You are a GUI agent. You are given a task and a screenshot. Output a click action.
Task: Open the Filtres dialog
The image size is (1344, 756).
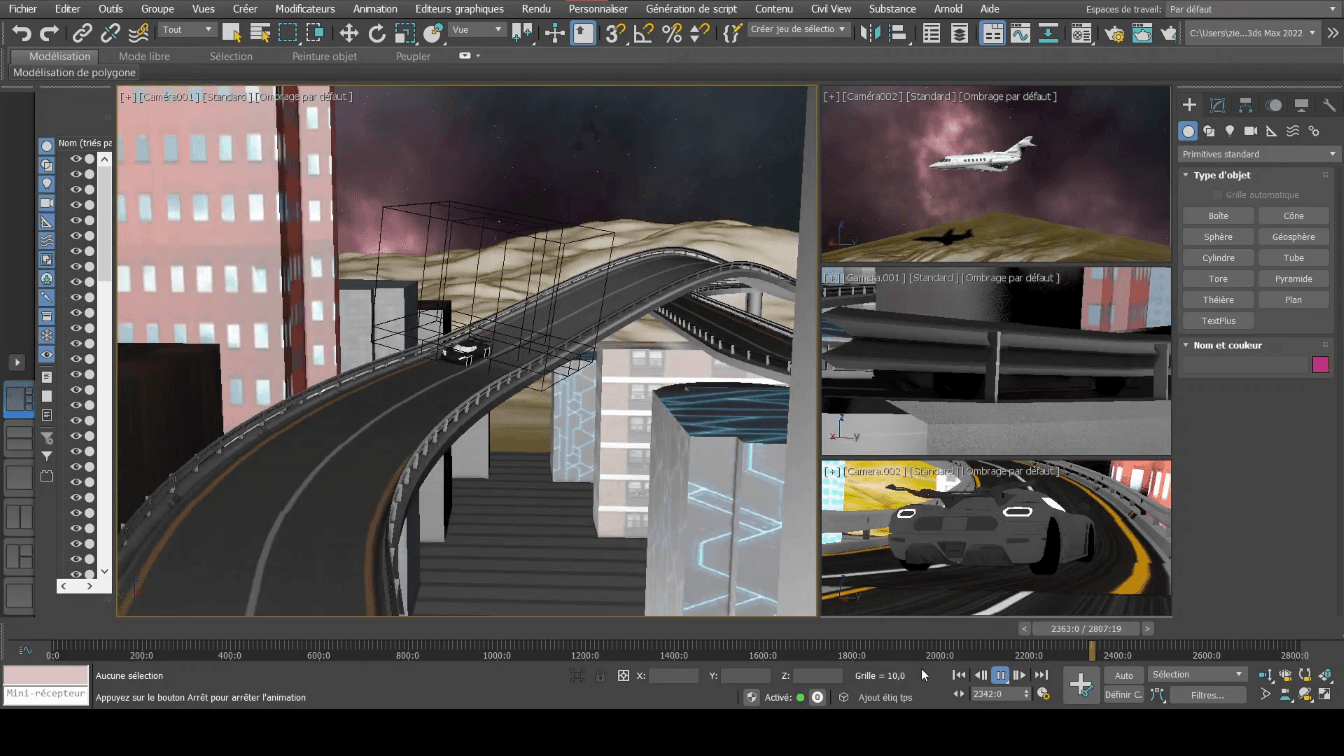(x=1210, y=695)
